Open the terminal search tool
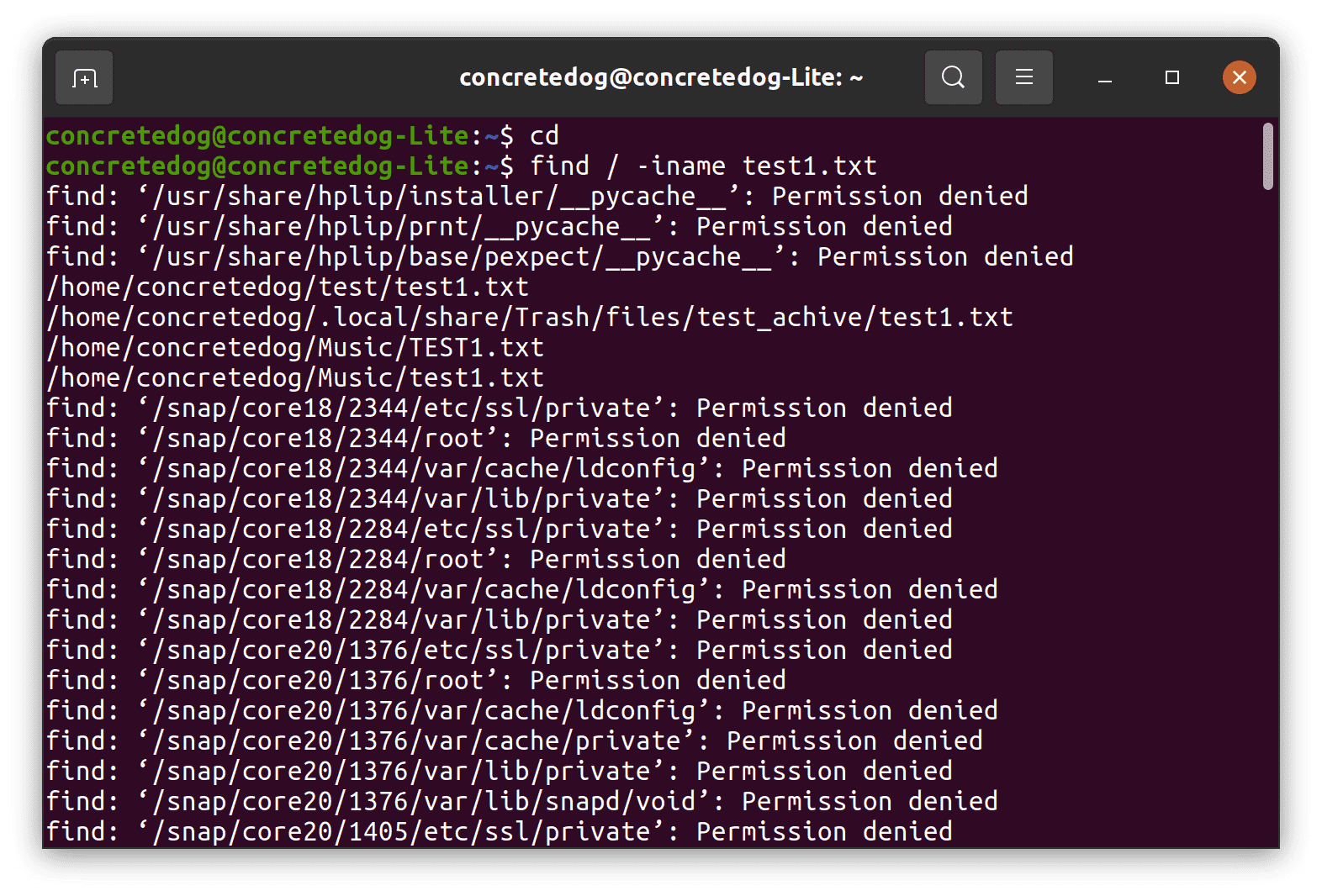1322x896 pixels. 953,77
